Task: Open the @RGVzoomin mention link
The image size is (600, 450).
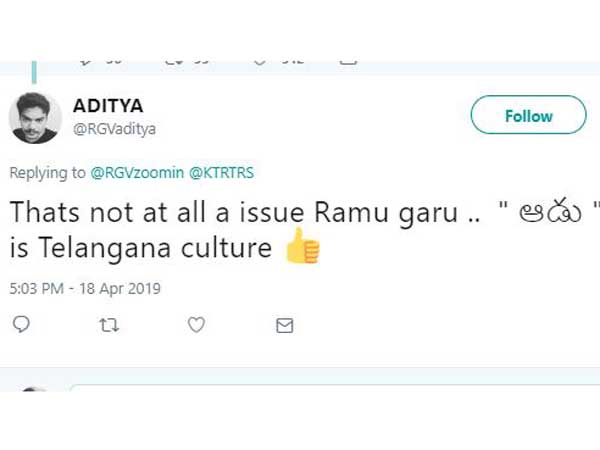Action: [137, 173]
